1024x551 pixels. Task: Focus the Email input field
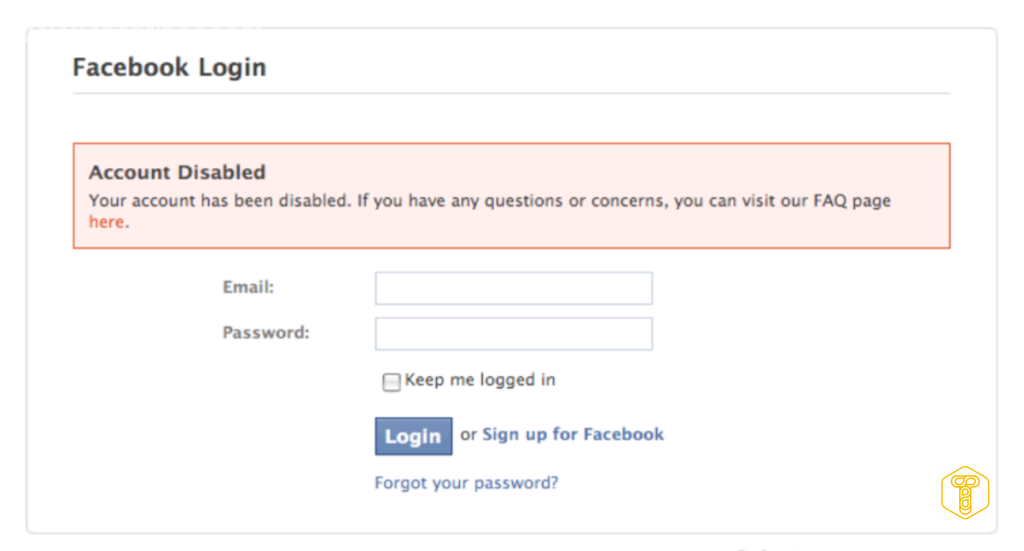point(513,288)
